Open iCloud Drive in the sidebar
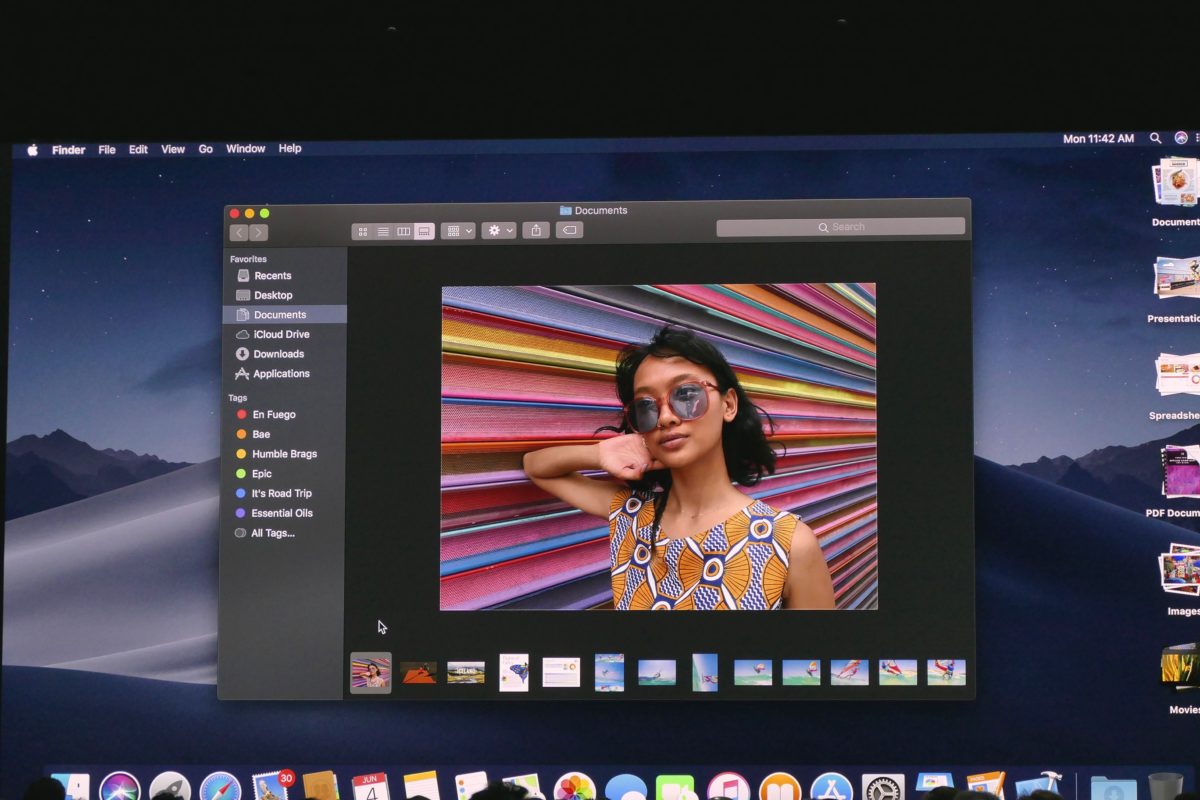Viewport: 1200px width, 800px height. click(285, 334)
